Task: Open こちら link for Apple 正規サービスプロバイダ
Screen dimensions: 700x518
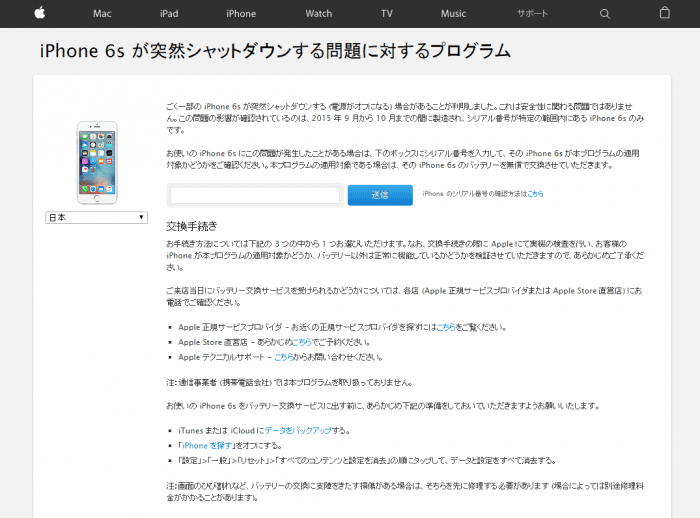Action: click(446, 327)
